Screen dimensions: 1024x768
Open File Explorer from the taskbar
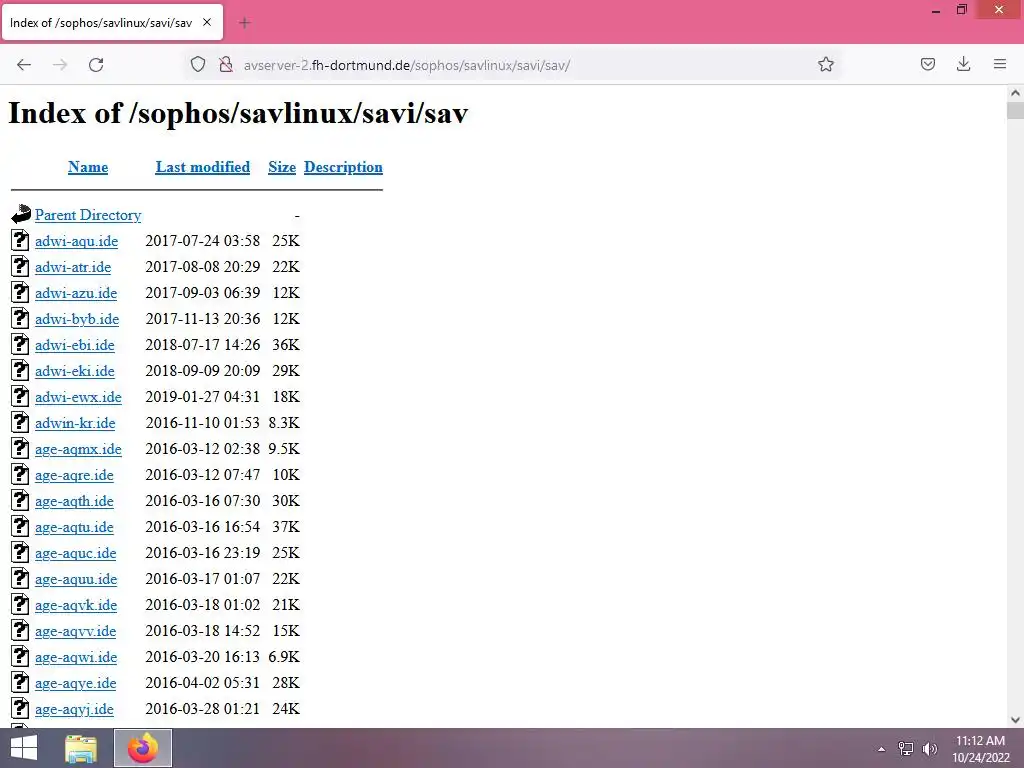click(x=81, y=748)
